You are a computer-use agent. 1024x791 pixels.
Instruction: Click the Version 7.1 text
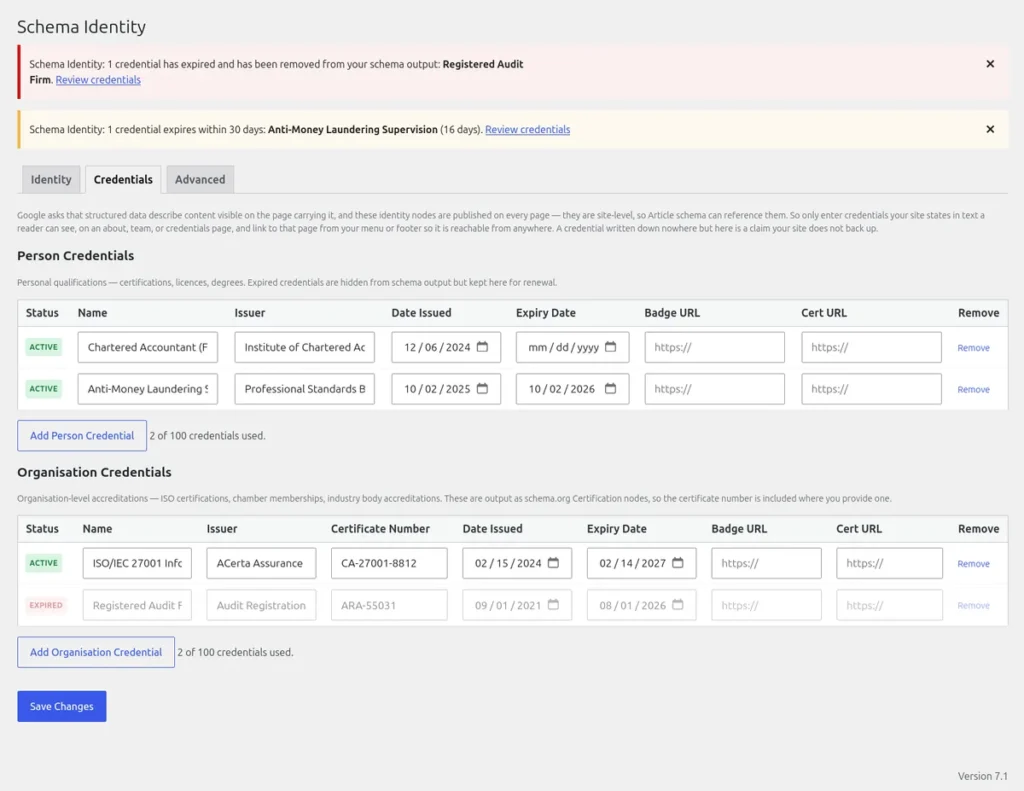coord(983,776)
